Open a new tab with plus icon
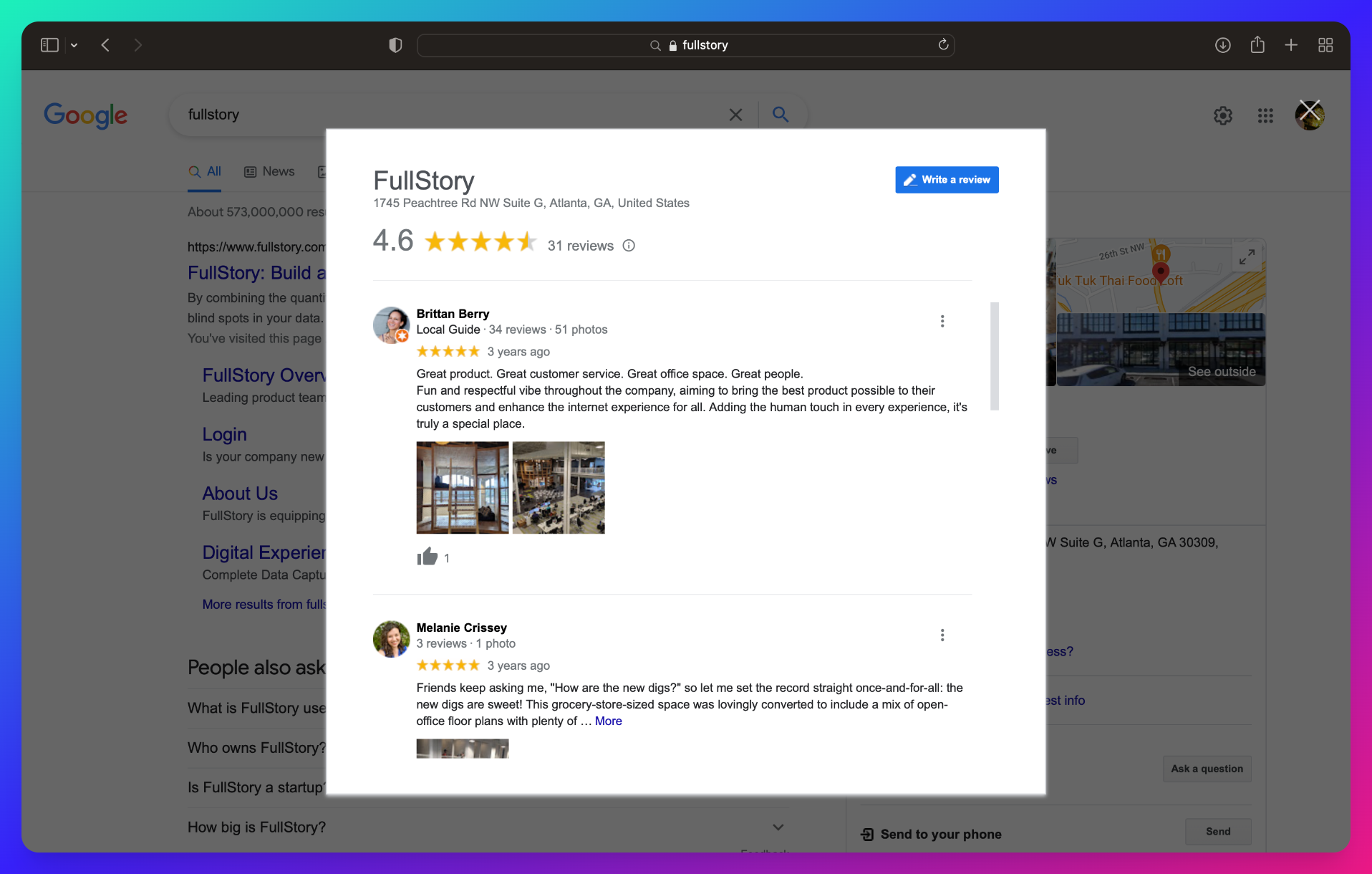Viewport: 1372px width, 874px height. coord(1291,45)
